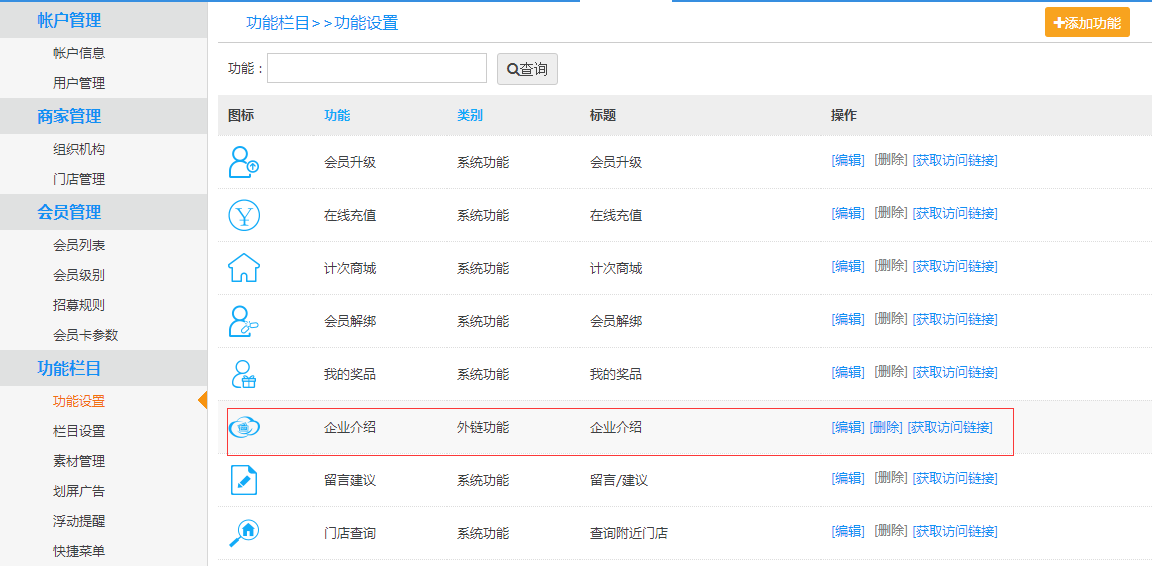Viewport: 1152px width, 566px height.
Task: Get access link for 留言建议
Action: coord(955,479)
